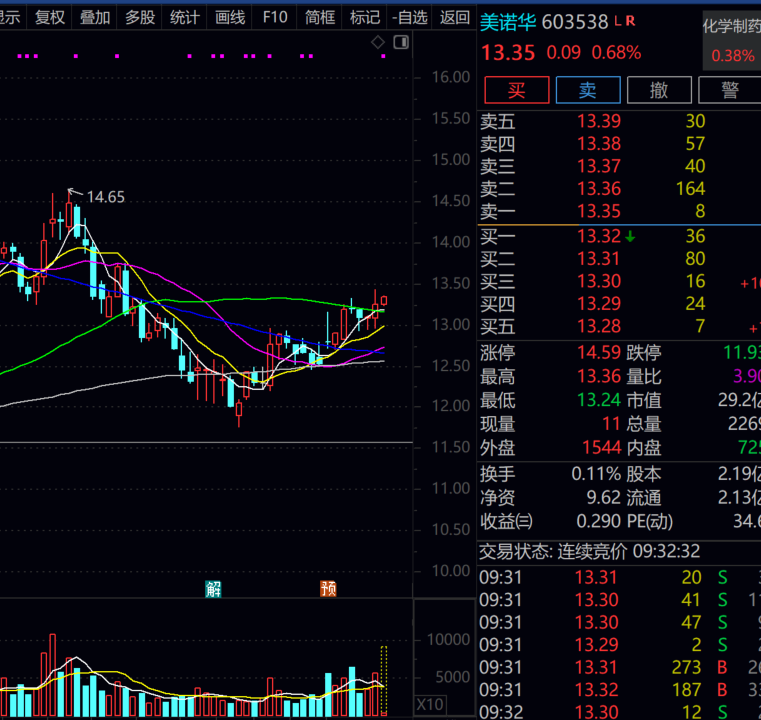The height and width of the screenshot is (720, 761).
Task: Click 涨停 limit-up price 14.59
Action: coord(599,352)
